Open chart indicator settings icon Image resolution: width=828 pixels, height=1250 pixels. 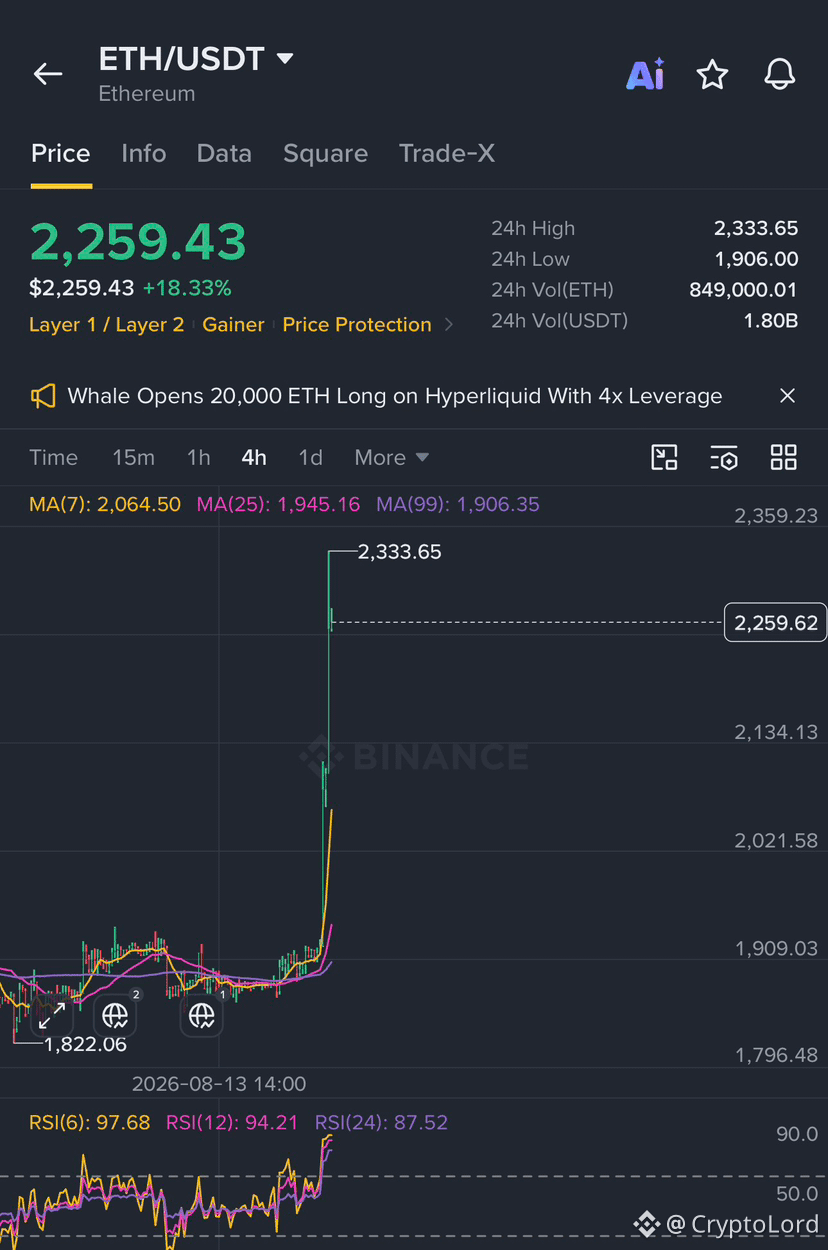tap(724, 458)
